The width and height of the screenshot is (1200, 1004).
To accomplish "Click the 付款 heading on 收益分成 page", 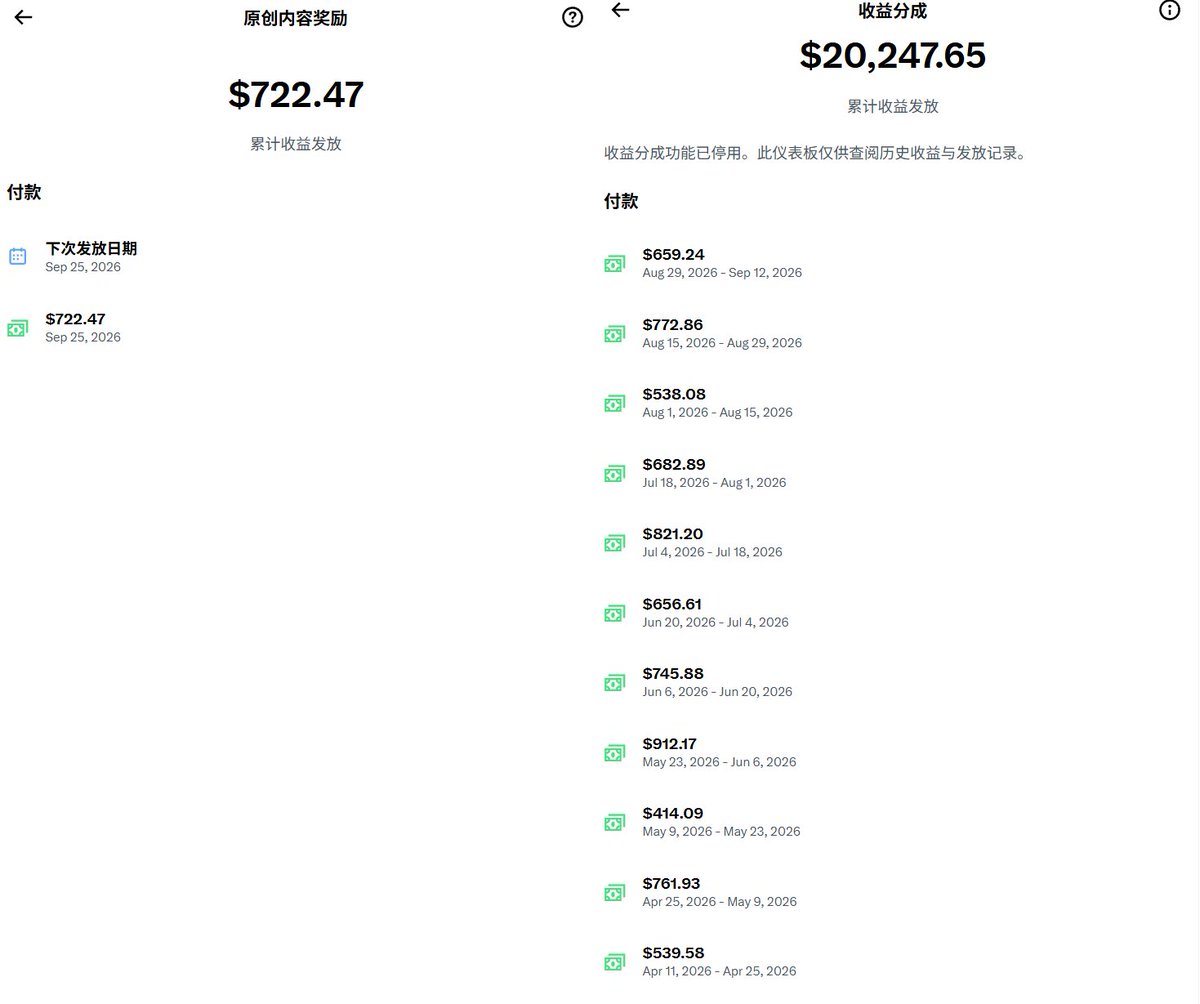I will click(621, 201).
